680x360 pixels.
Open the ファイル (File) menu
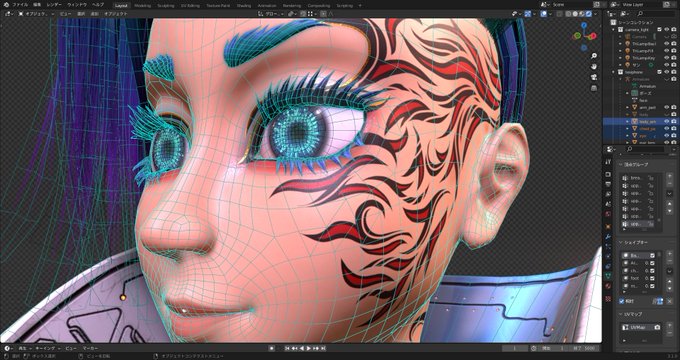[20, 5]
